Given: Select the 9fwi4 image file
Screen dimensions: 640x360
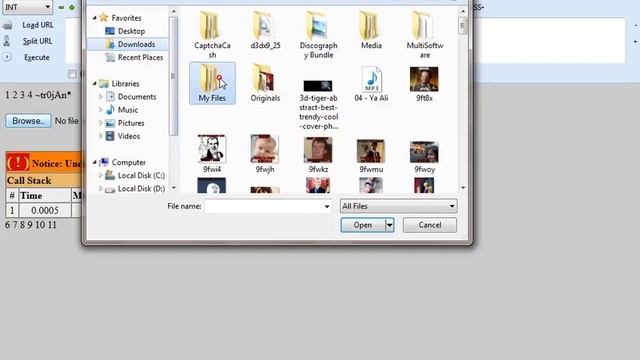Looking at the screenshot, I should click(x=212, y=154).
